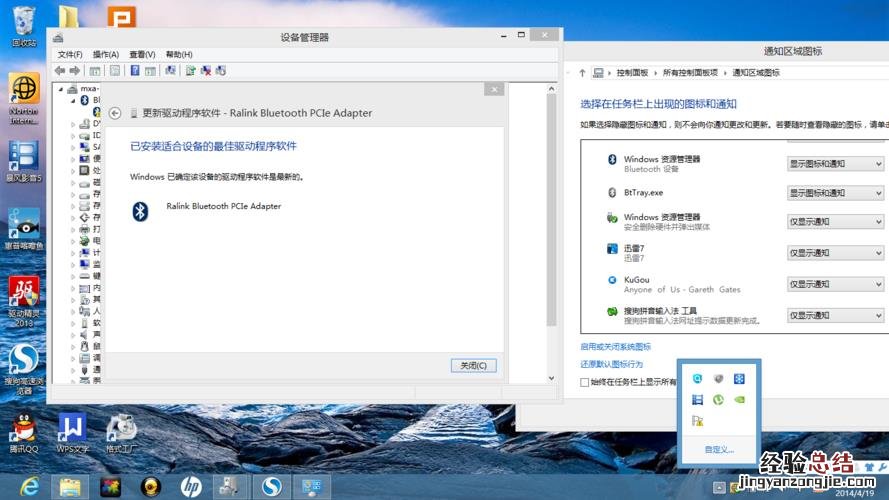
Task: Click the up arrow in notification icons window
Action: [582, 73]
